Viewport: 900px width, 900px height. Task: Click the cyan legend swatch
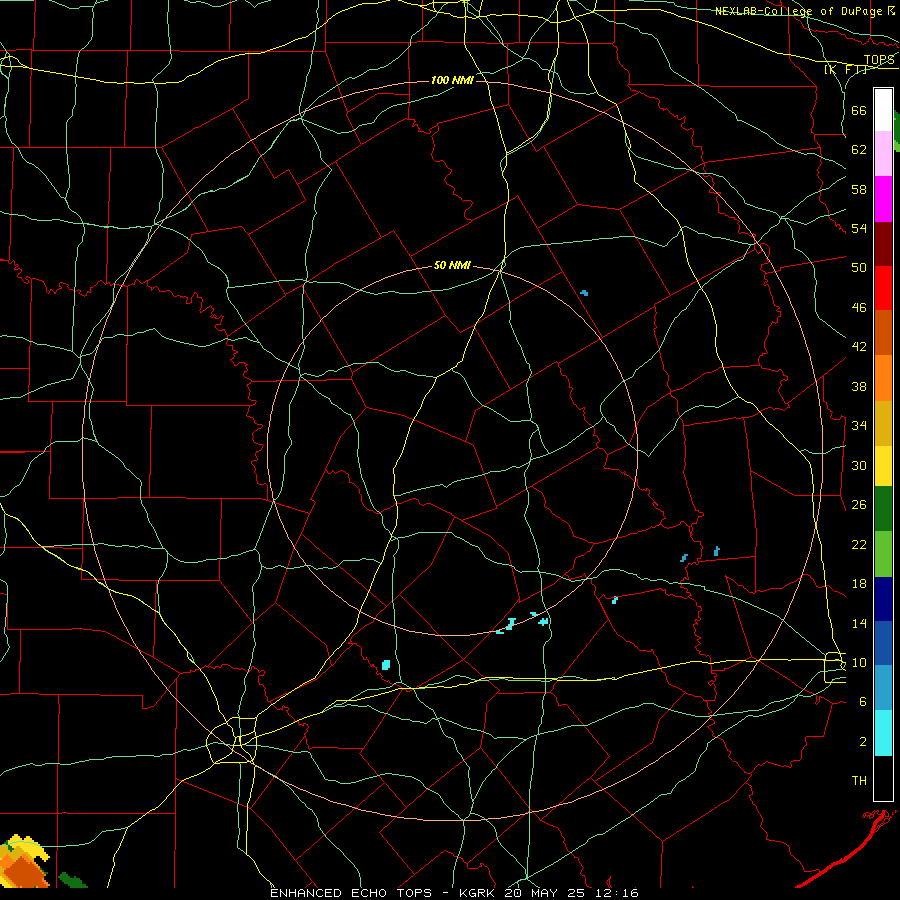[x=883, y=733]
